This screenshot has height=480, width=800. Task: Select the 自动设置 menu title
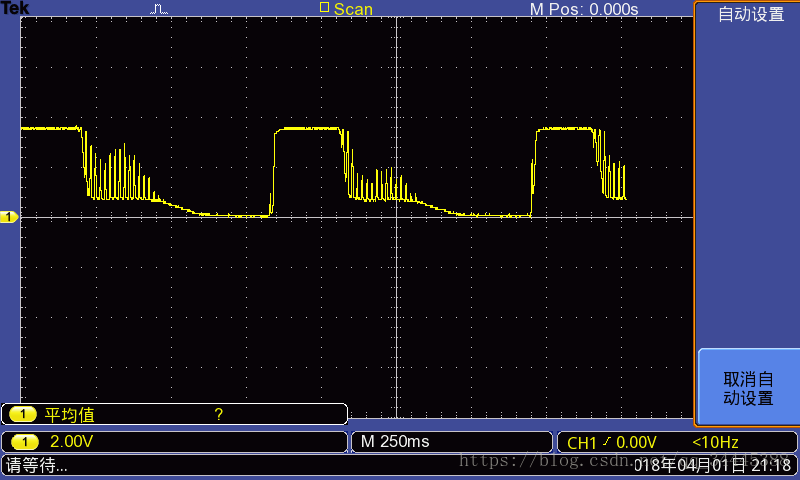coord(751,14)
